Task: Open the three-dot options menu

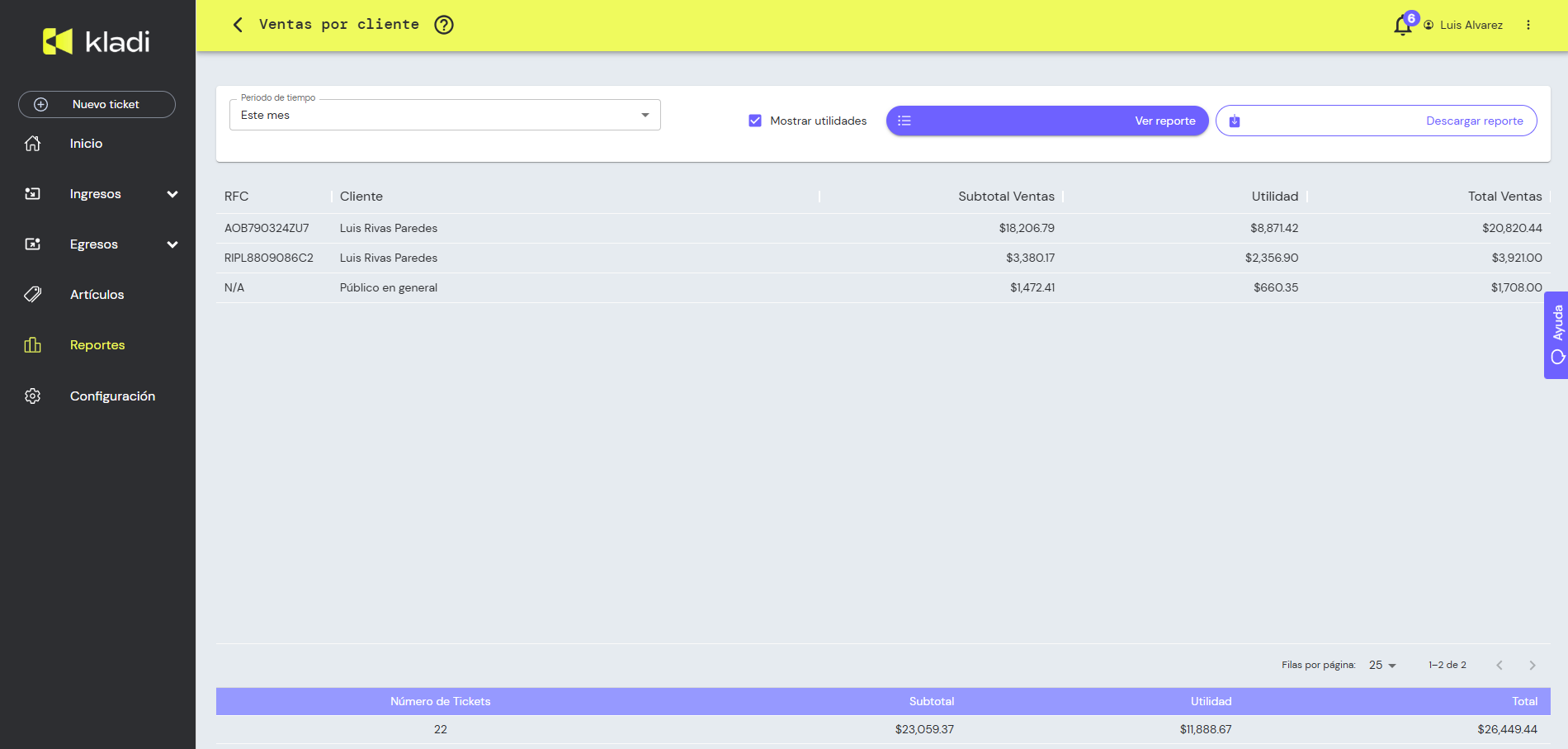Action: click(1528, 25)
